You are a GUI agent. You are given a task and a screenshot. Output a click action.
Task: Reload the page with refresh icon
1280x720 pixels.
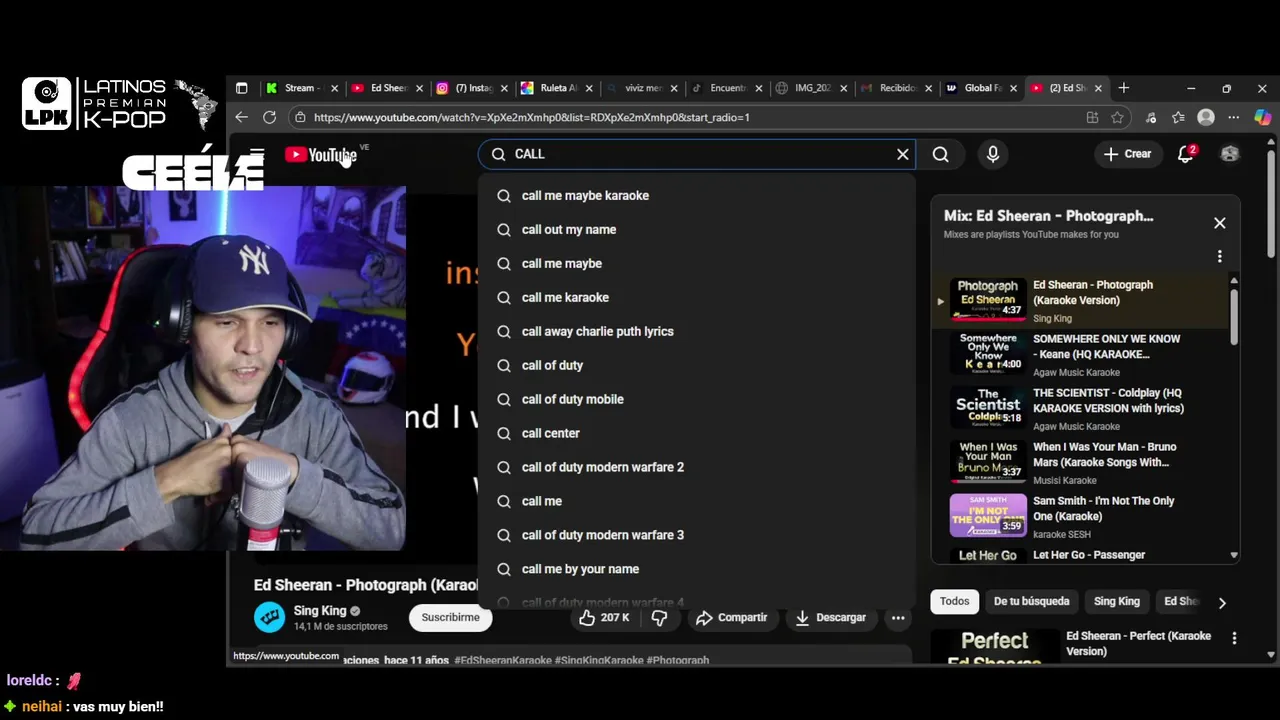[269, 117]
